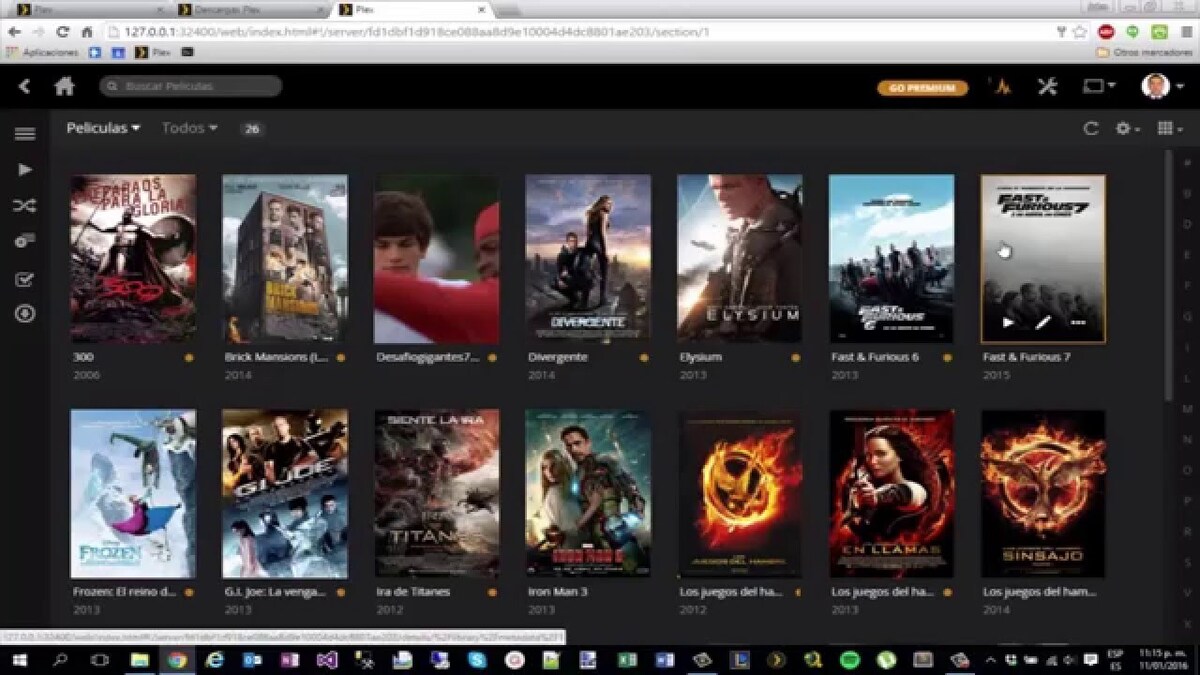Open the user account avatar dropdown
The height and width of the screenshot is (675, 1200).
[1157, 87]
